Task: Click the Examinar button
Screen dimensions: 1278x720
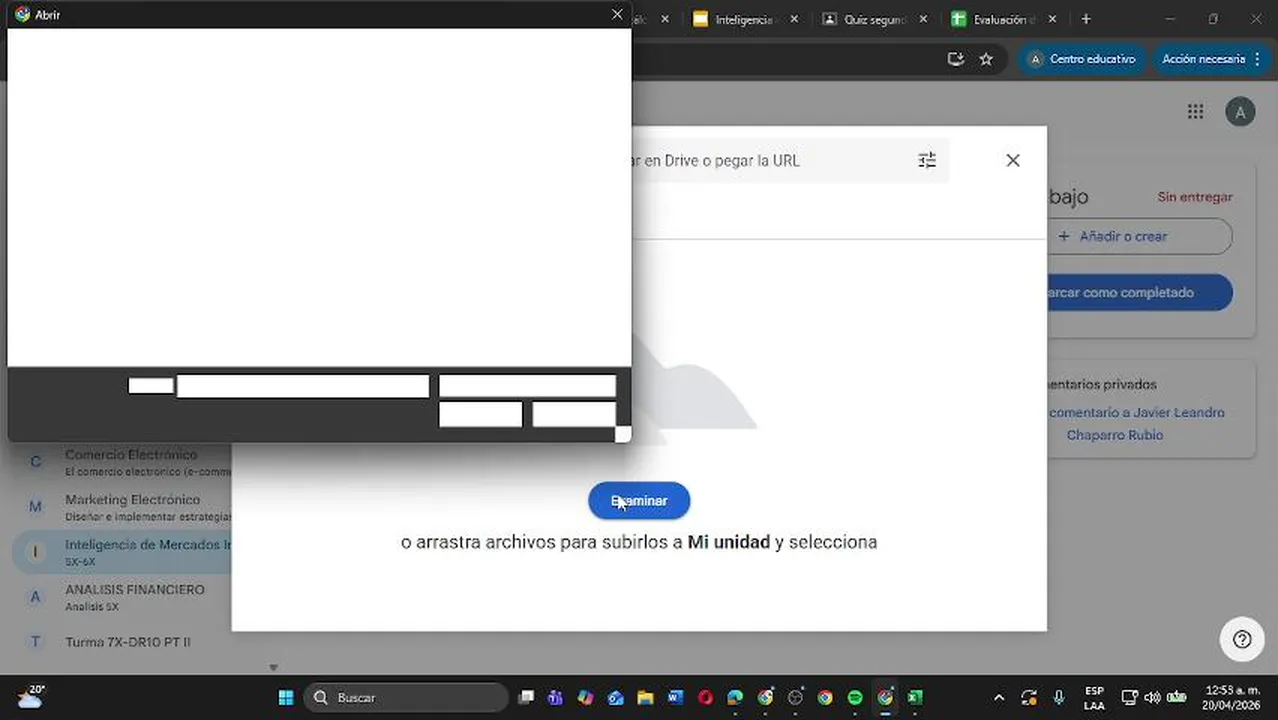Action: coord(639,501)
